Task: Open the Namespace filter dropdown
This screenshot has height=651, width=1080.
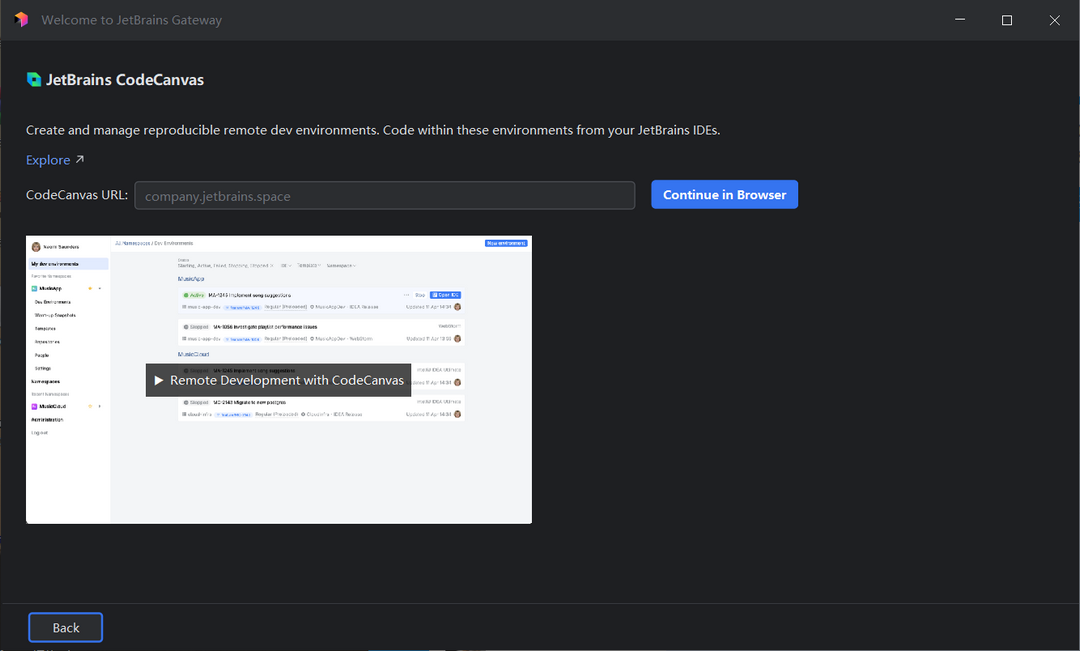Action: (x=343, y=265)
